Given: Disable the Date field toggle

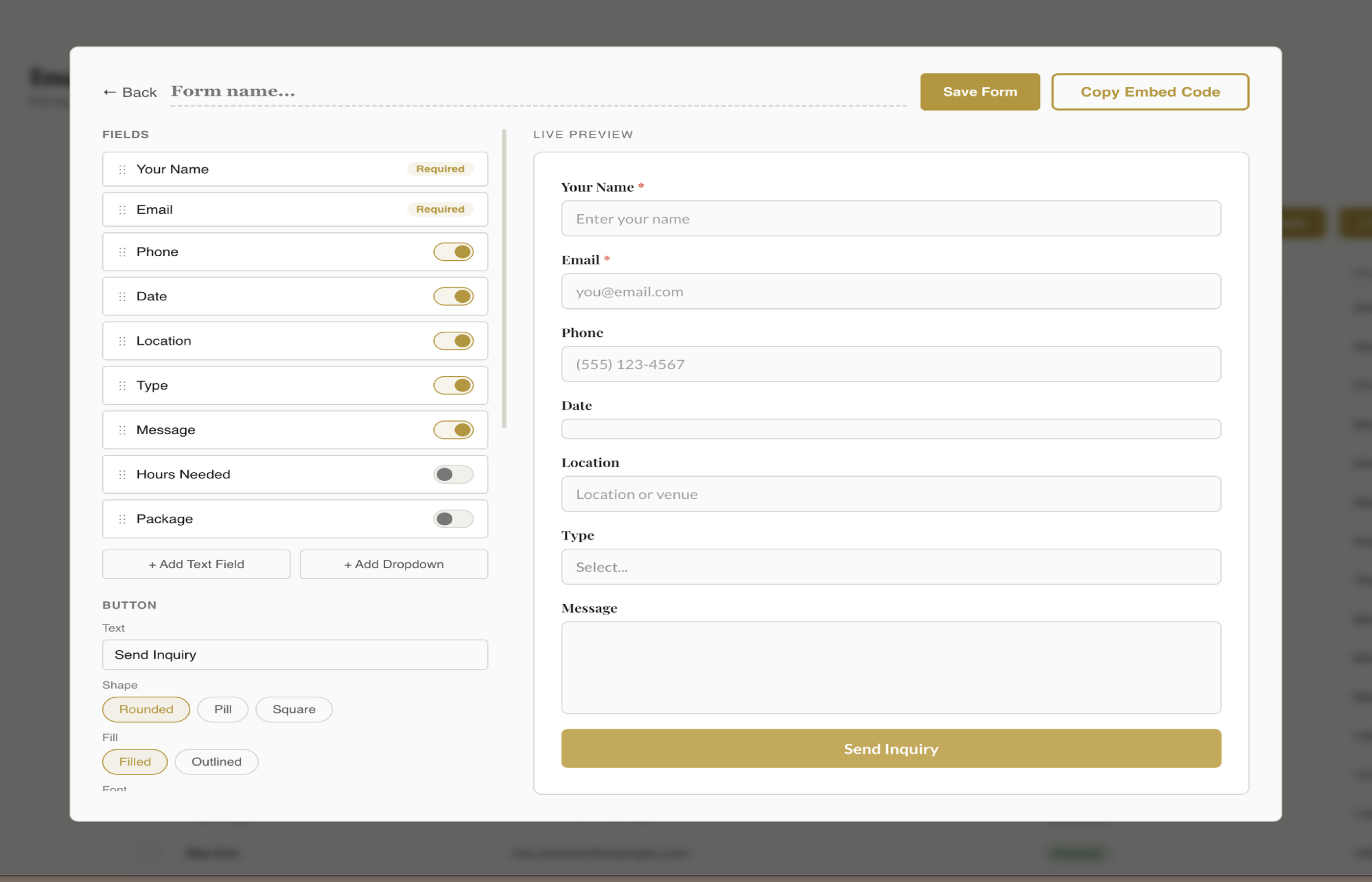Looking at the screenshot, I should (453, 296).
